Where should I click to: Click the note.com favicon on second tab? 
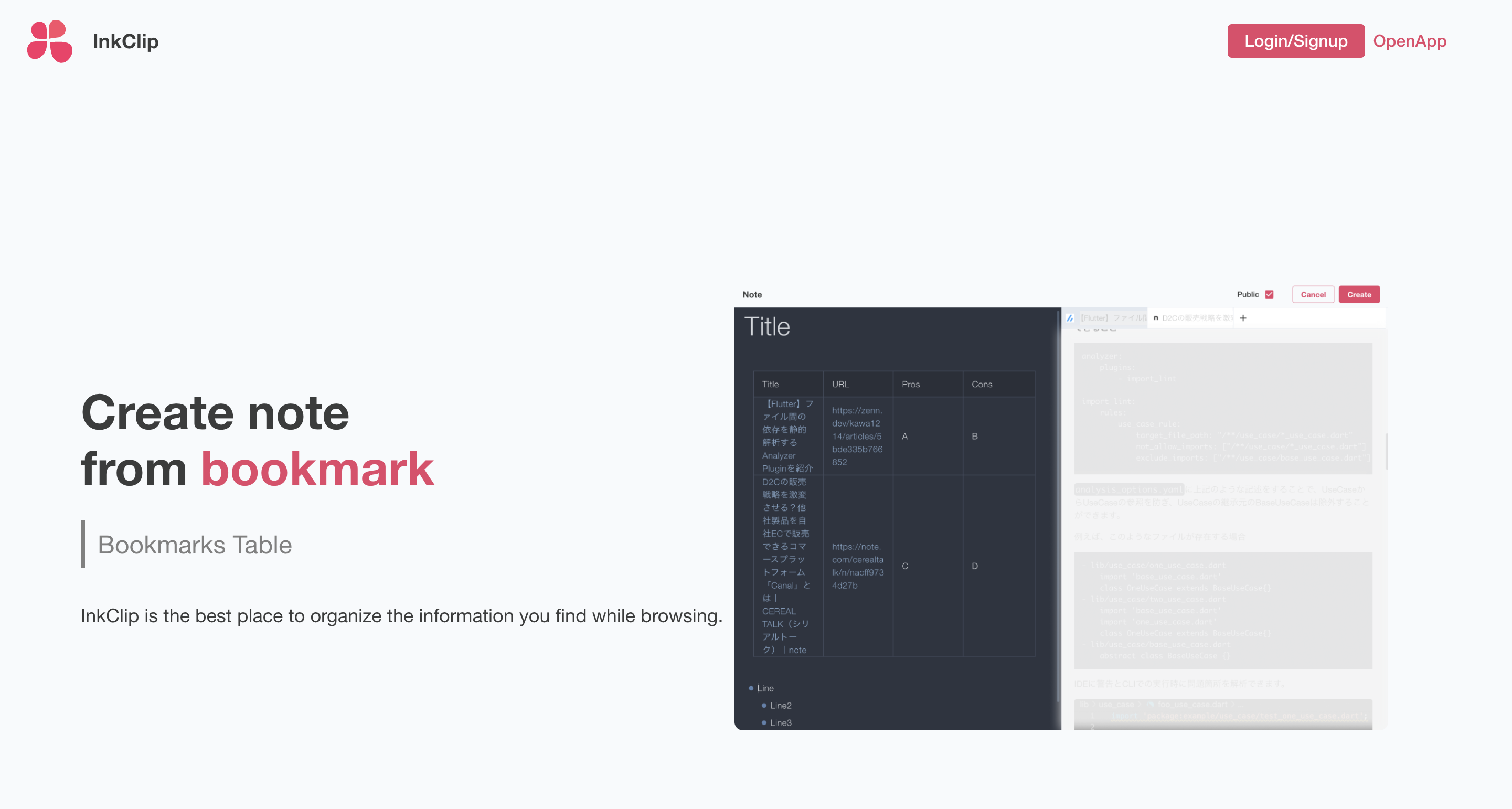tap(1156, 318)
